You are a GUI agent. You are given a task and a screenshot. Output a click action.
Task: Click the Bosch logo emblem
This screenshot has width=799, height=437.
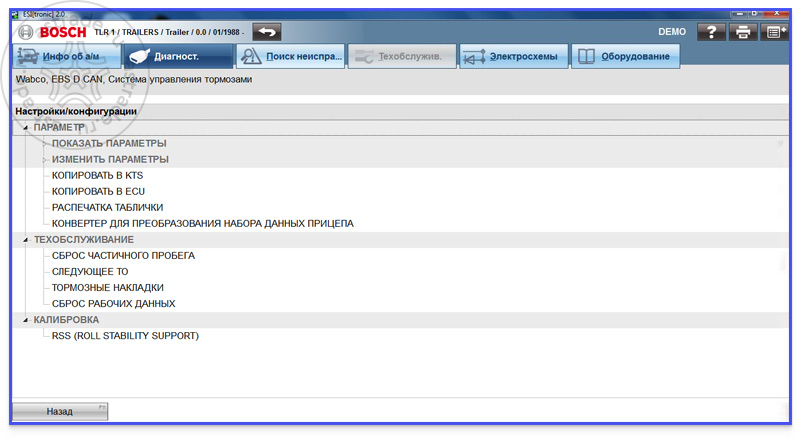[x=25, y=32]
